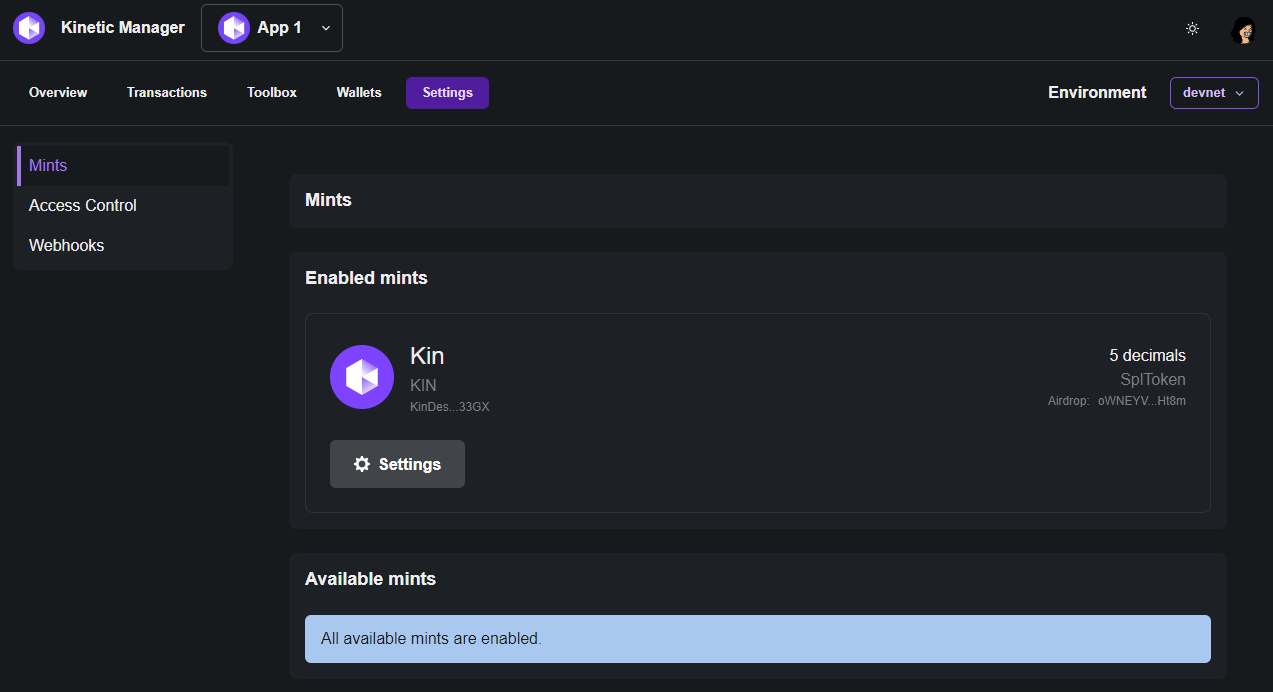
Task: Click the airdrop wallet address oWNEYV...Ht8m
Action: [x=1140, y=400]
